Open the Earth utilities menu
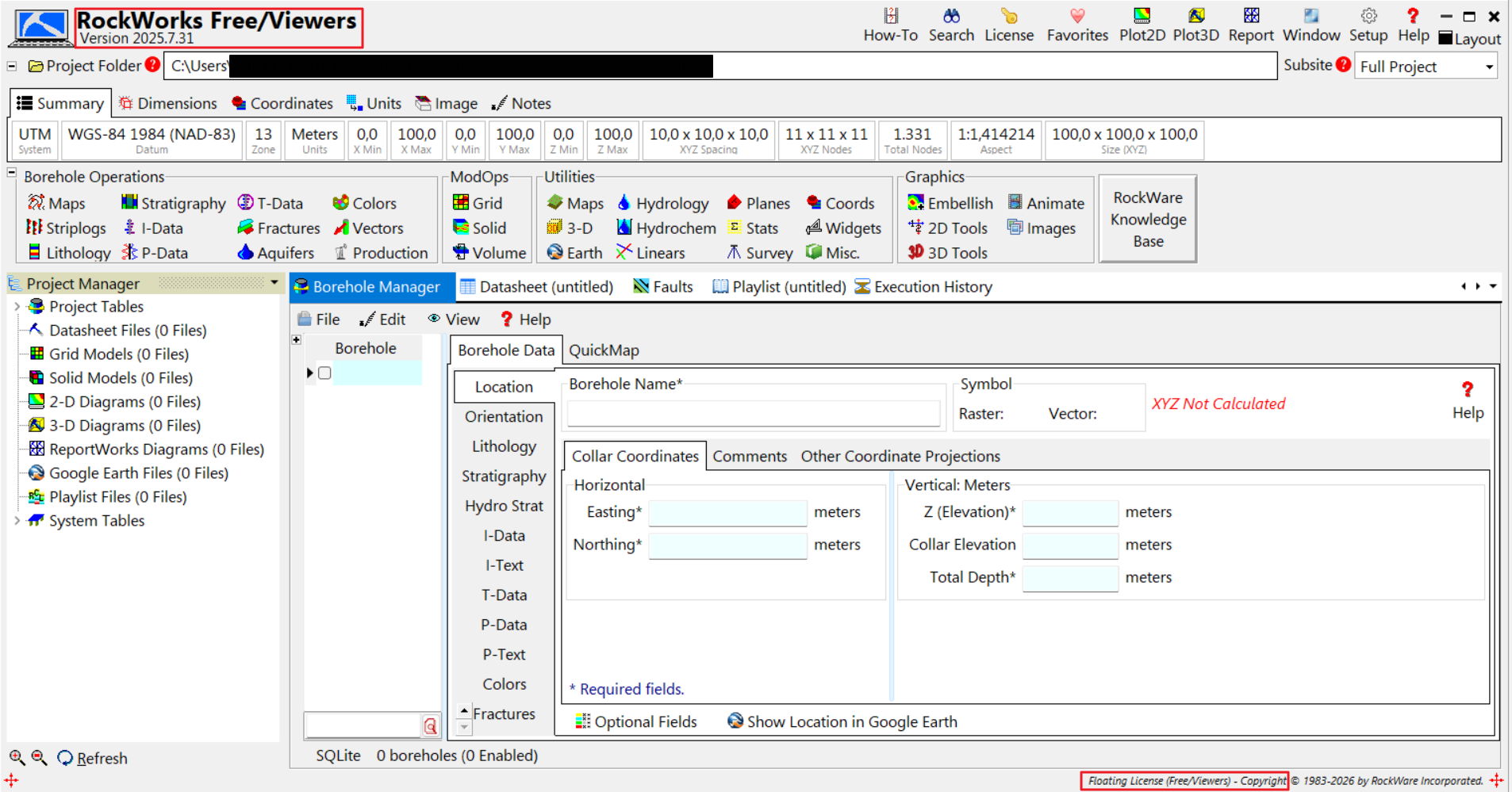Viewport: 1512px width, 792px height. pyautogui.click(x=574, y=253)
